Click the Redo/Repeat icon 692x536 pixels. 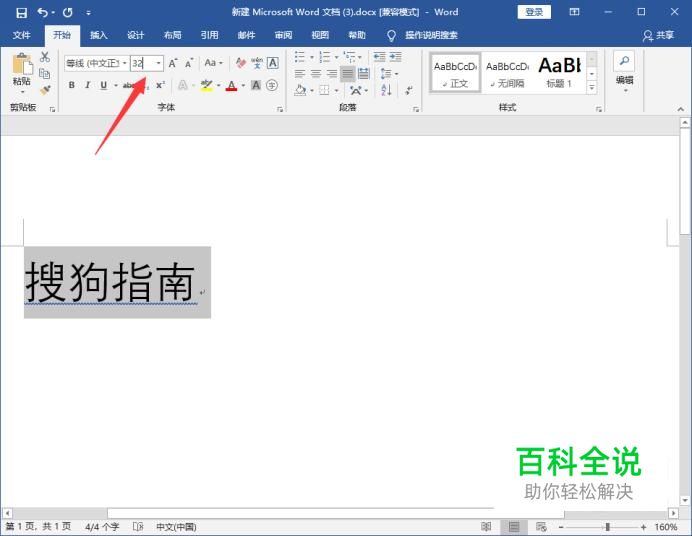(68, 12)
